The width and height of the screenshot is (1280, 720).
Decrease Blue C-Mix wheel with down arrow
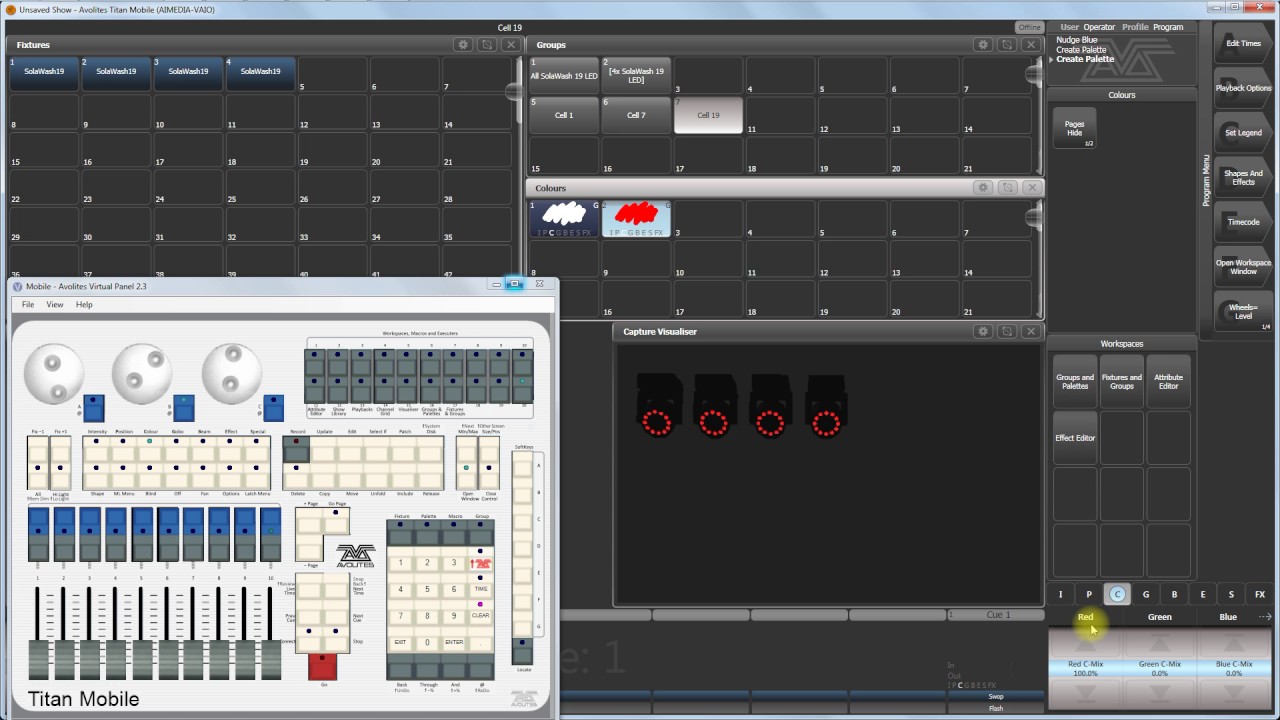pyautogui.click(x=1234, y=693)
